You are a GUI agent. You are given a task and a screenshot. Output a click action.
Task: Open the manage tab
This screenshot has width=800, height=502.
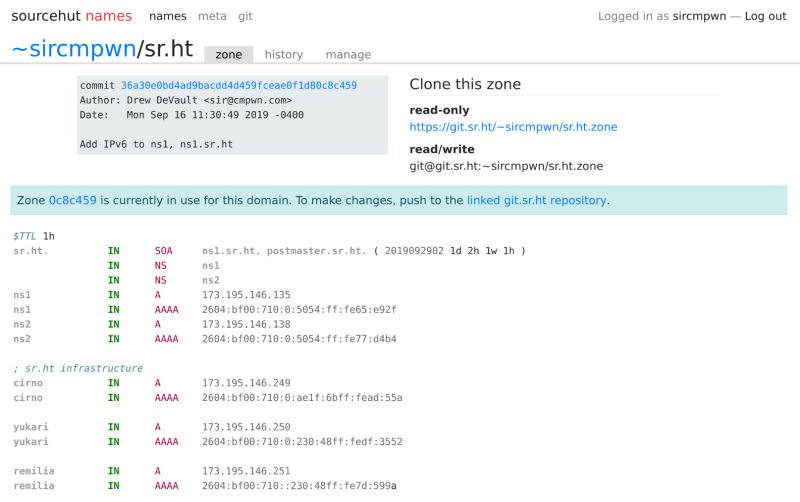pyautogui.click(x=348, y=55)
